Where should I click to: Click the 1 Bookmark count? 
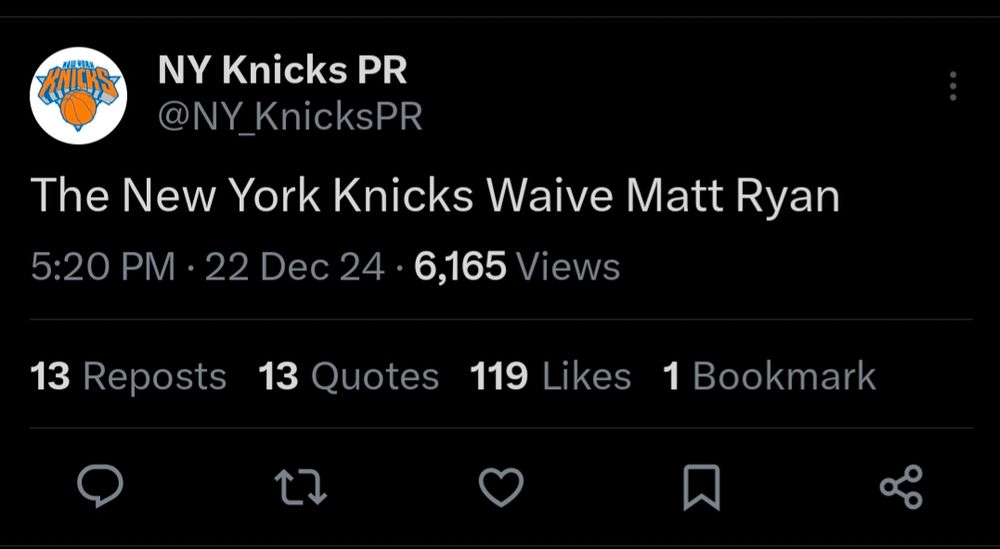768,377
